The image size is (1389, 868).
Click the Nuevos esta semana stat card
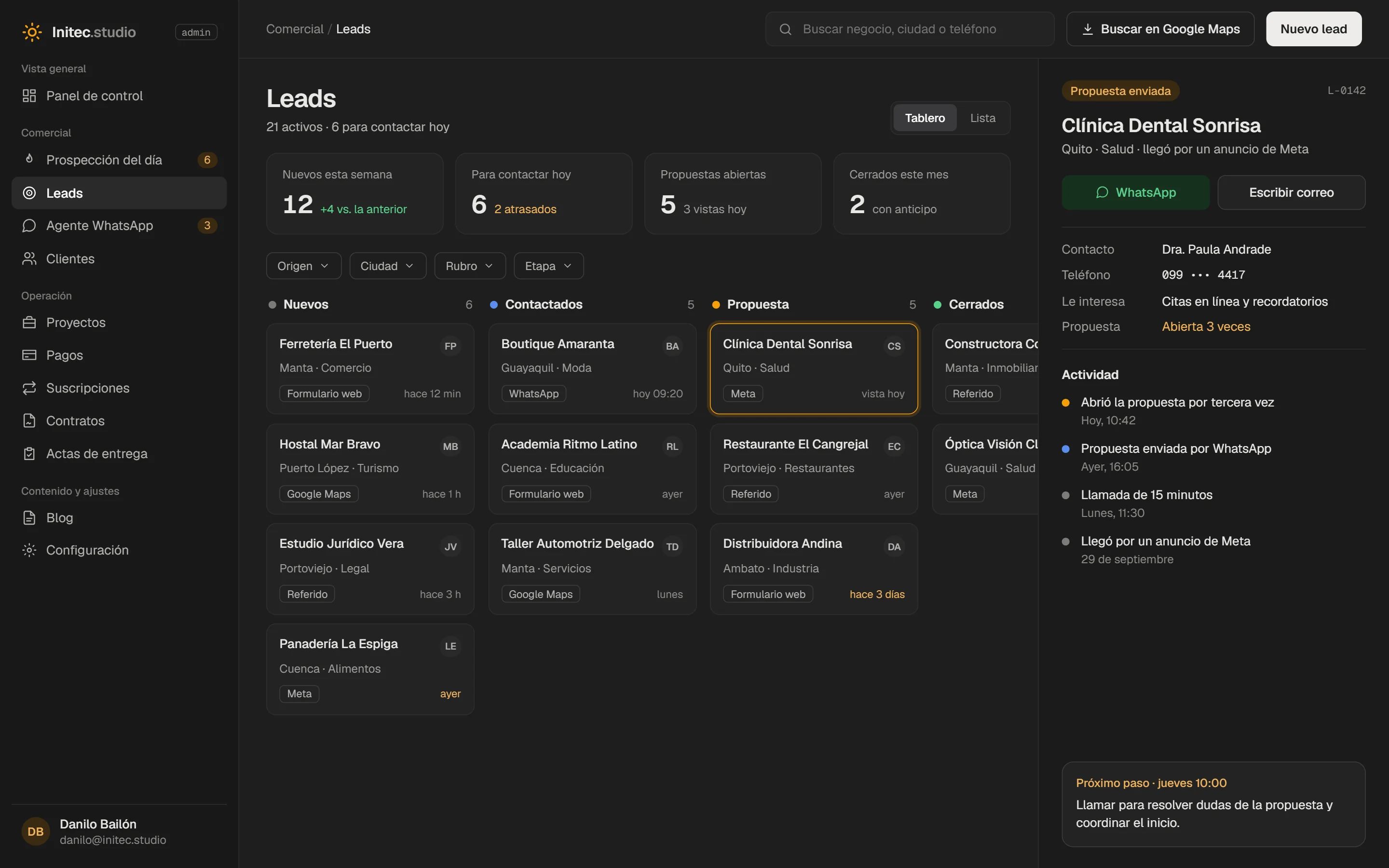(354, 193)
